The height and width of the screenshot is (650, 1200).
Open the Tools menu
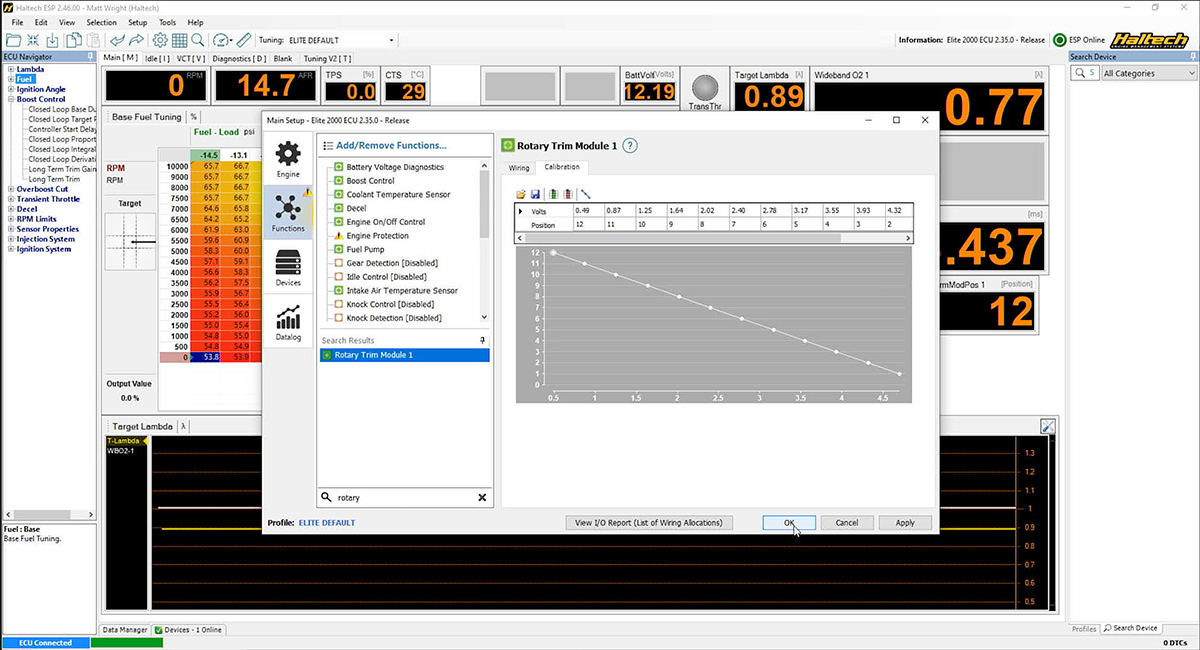(x=167, y=22)
